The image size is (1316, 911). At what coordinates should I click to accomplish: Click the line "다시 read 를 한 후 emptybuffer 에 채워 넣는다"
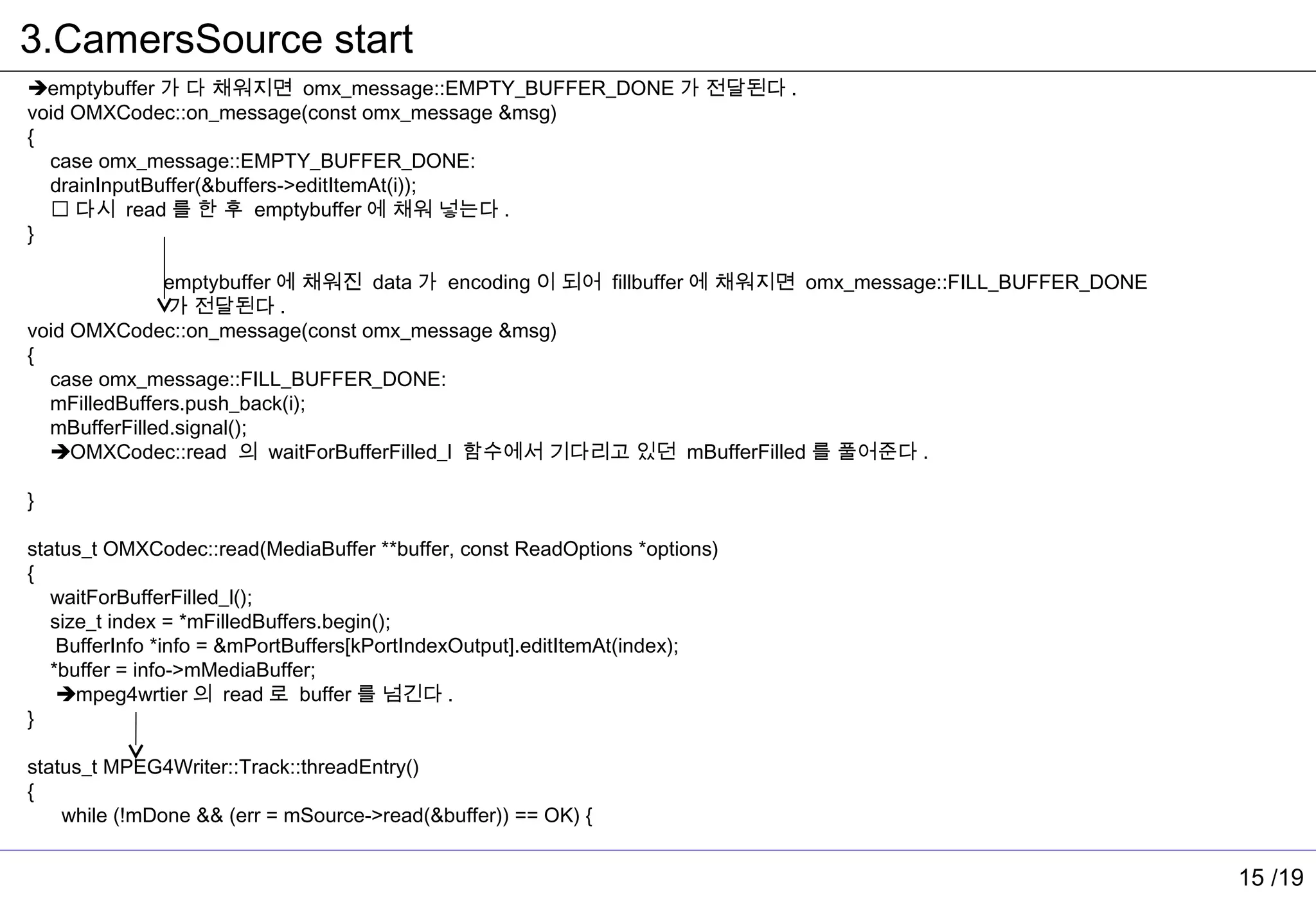(280, 209)
